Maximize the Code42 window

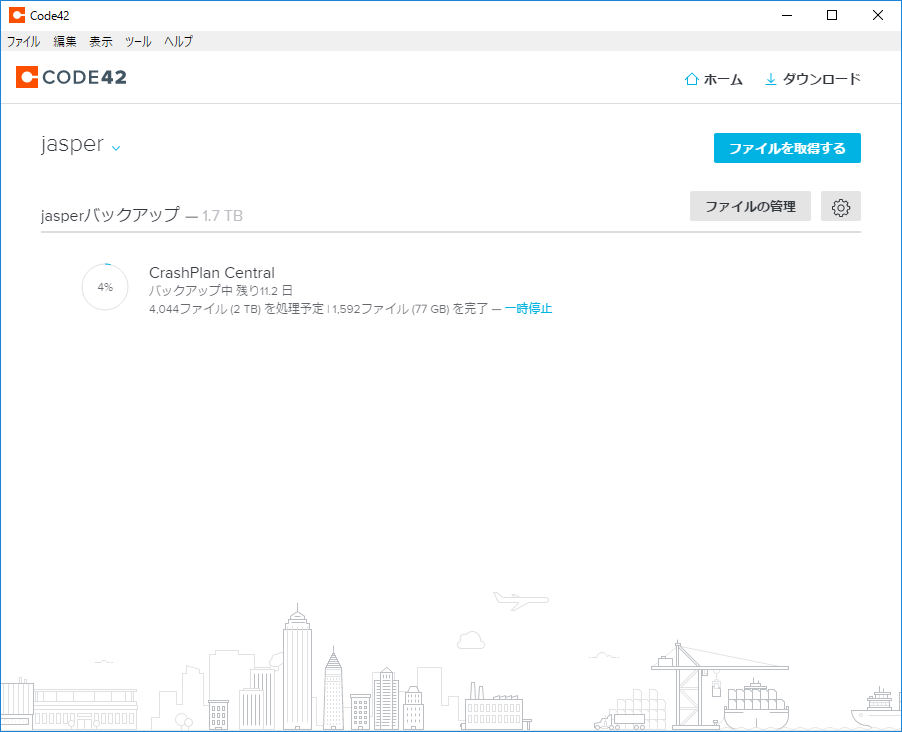[832, 15]
